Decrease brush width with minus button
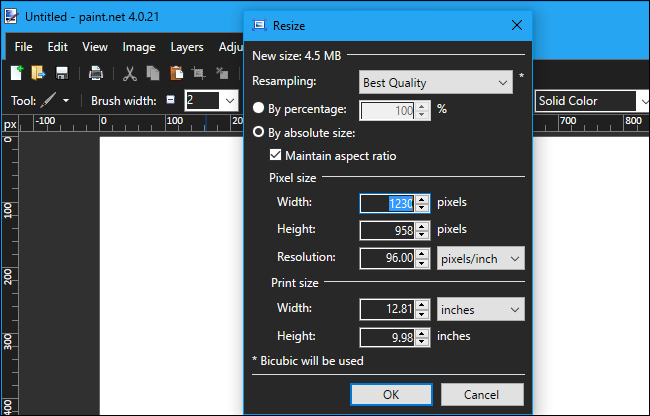This screenshot has width=650, height=416. pos(170,100)
